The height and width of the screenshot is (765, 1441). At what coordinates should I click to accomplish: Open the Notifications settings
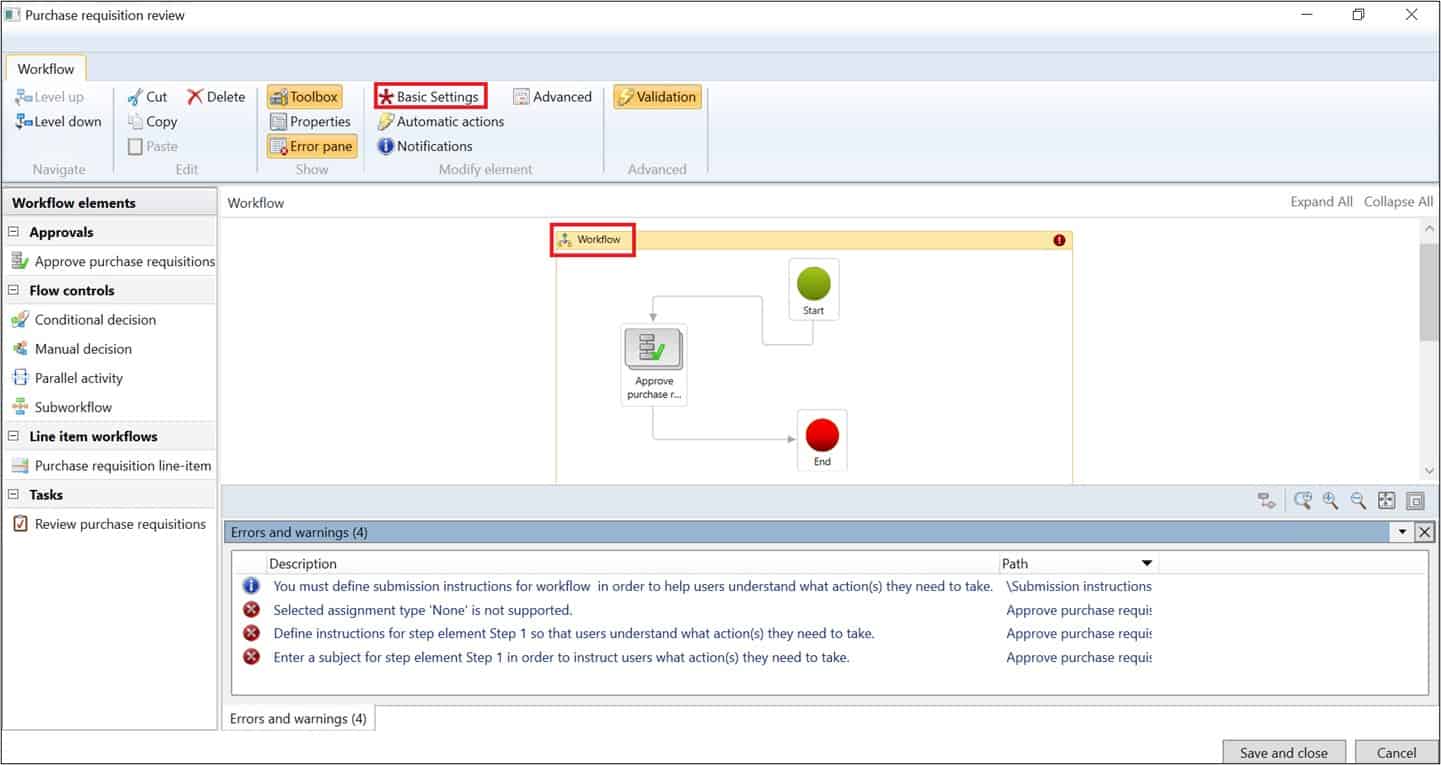click(x=425, y=146)
